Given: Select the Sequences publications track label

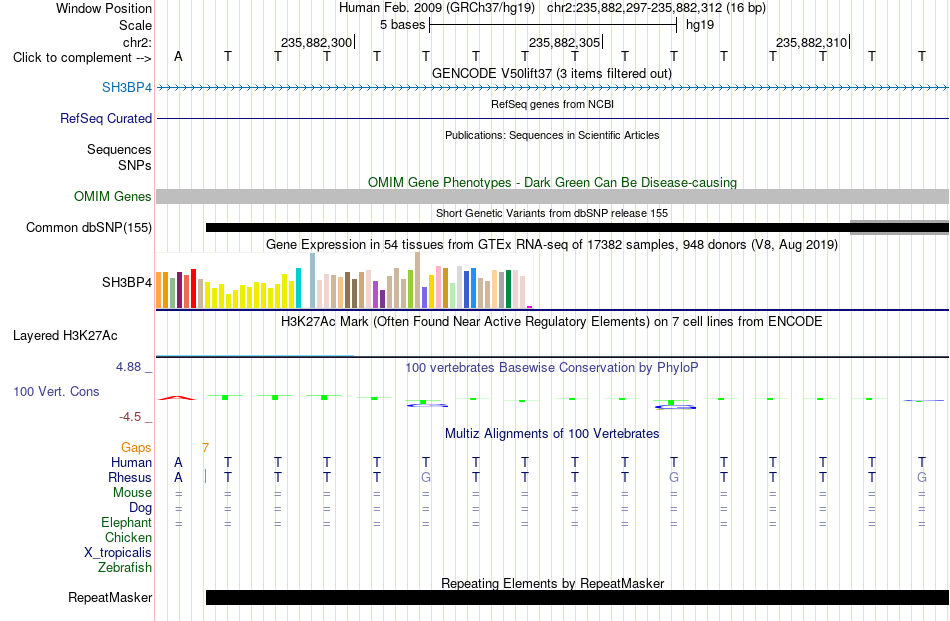Looking at the screenshot, I should pos(119,149).
